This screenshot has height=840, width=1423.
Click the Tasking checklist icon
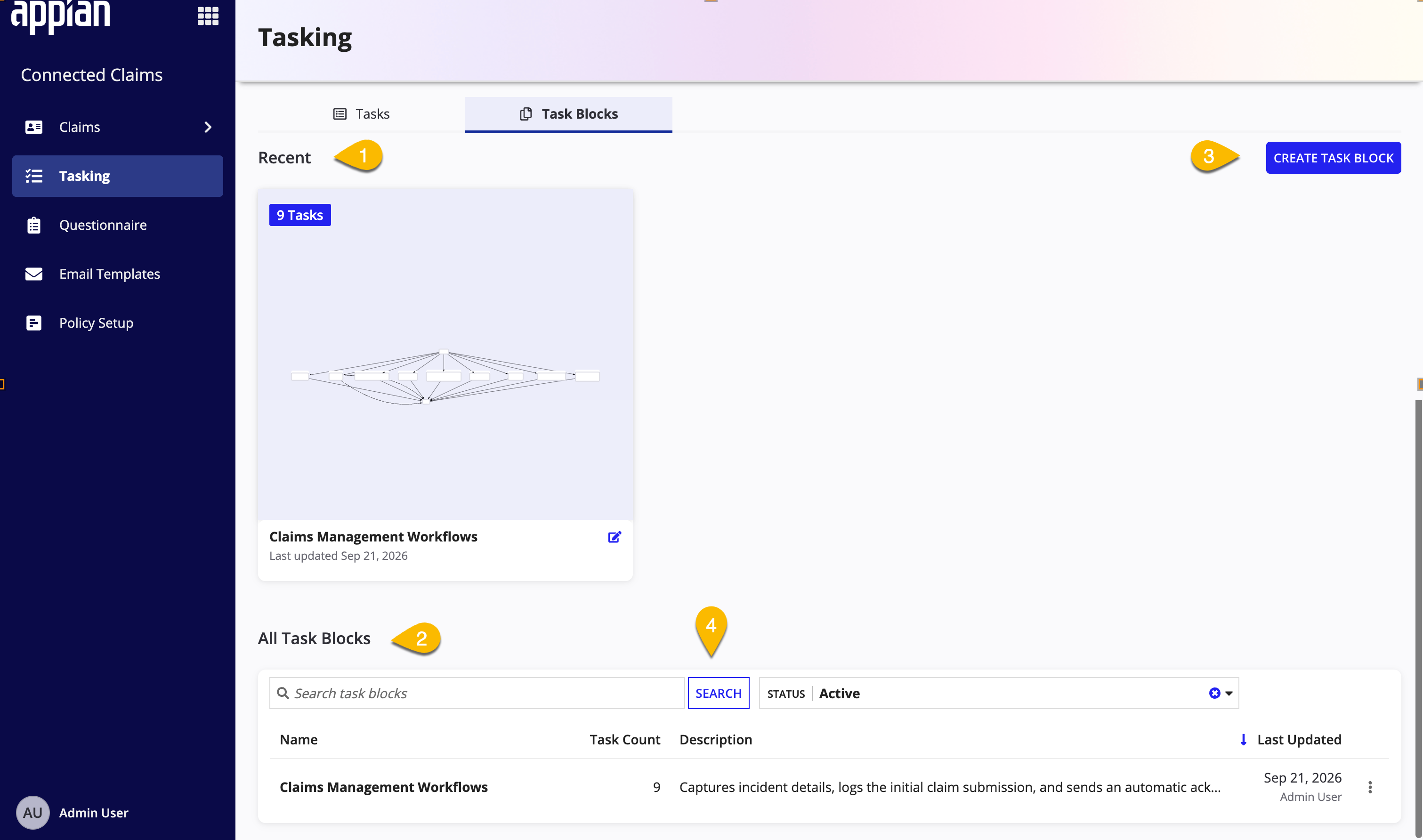(x=34, y=176)
